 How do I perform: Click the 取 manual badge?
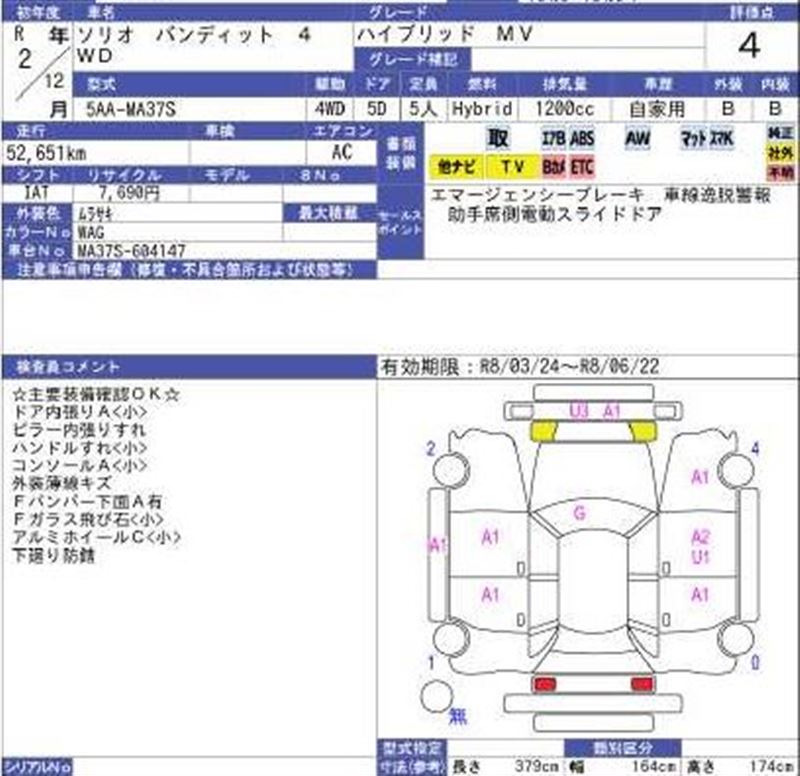(498, 138)
